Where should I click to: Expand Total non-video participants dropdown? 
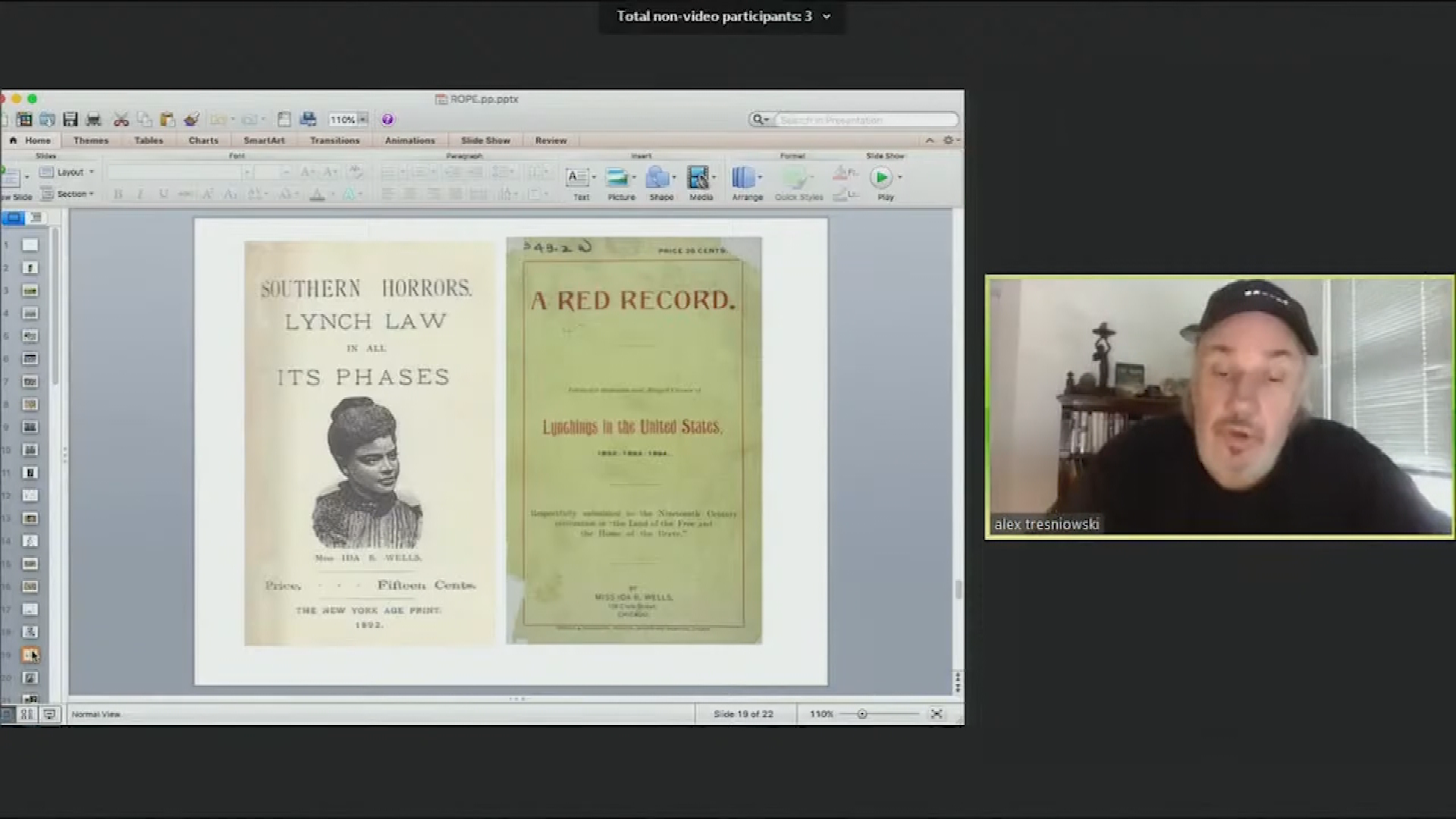point(827,16)
